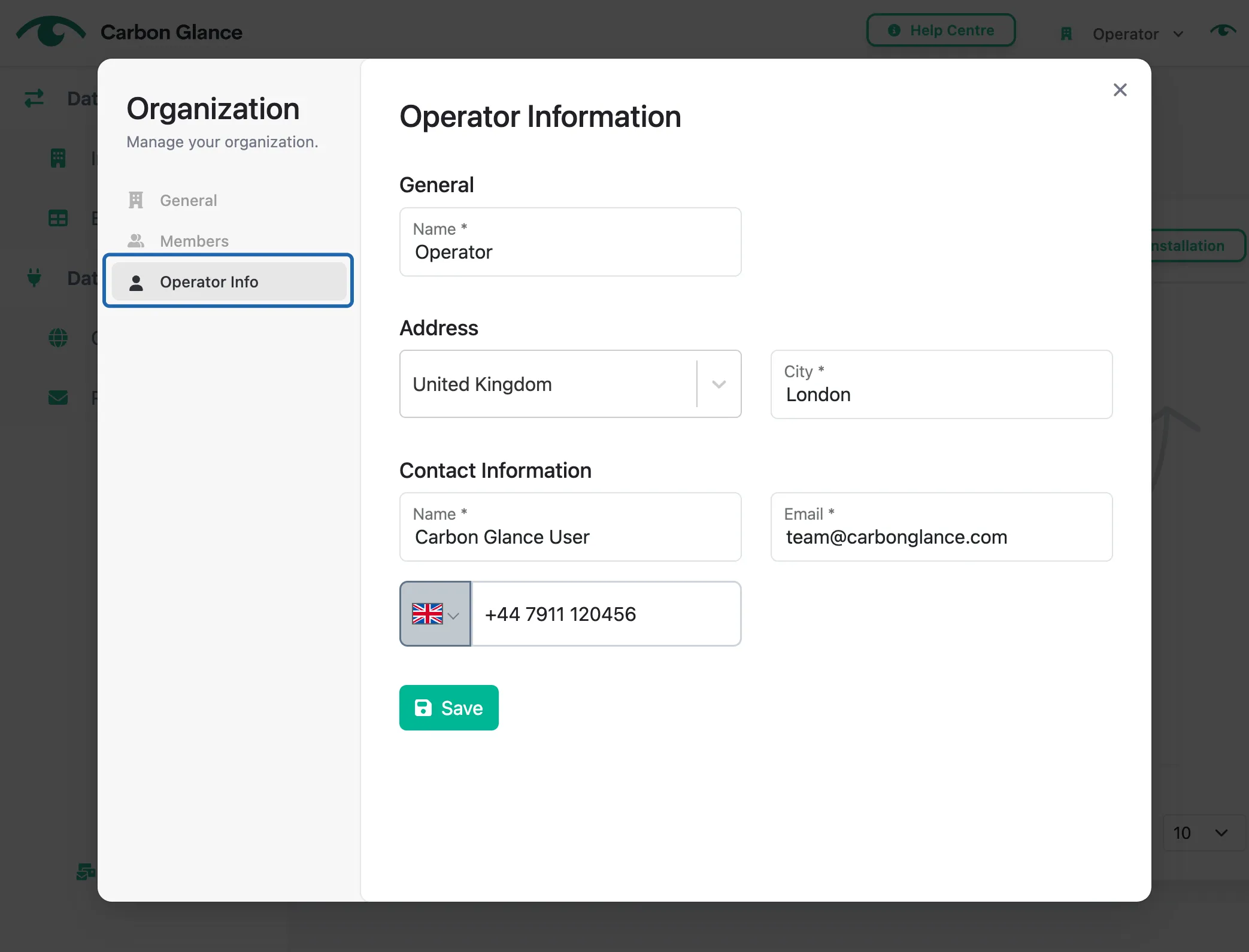Click the eye icon in top-right corner

pos(1222,30)
